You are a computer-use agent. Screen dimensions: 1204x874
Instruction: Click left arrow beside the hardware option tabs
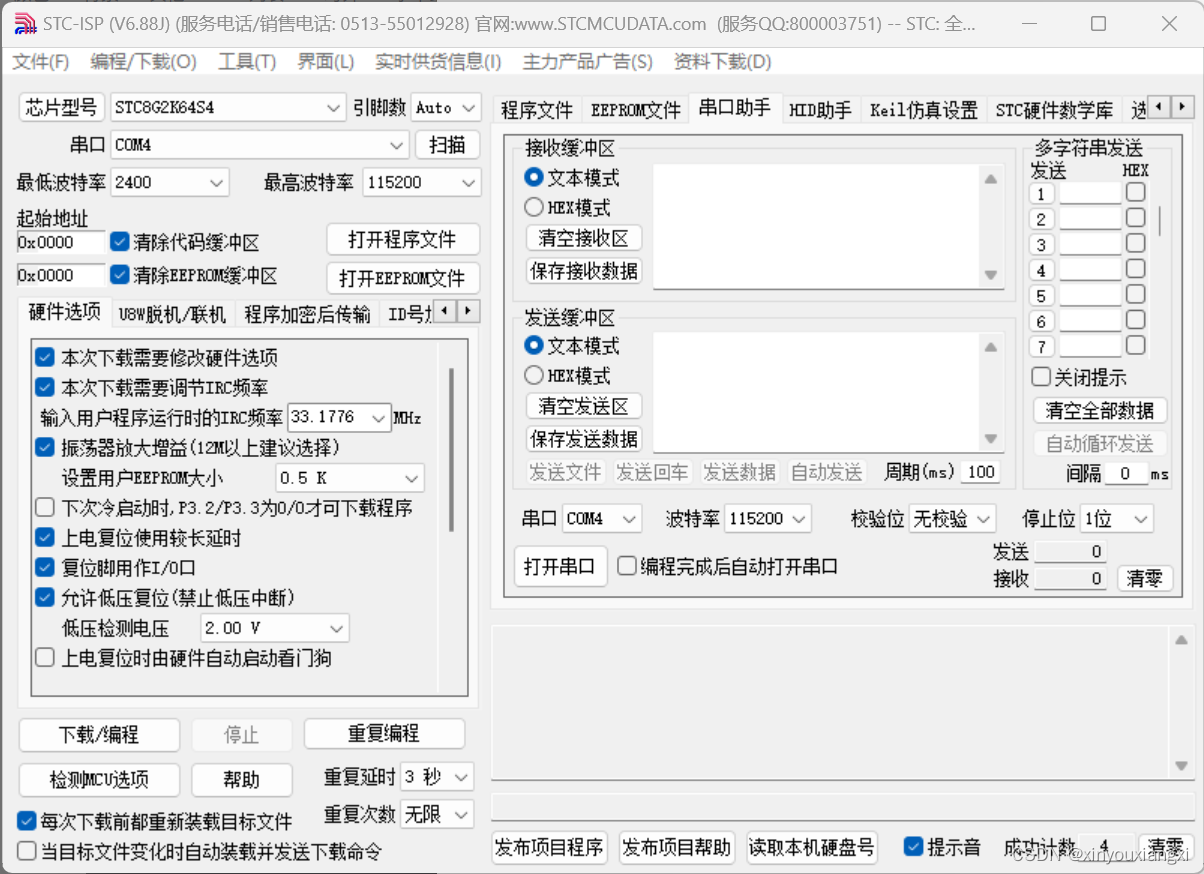[446, 311]
